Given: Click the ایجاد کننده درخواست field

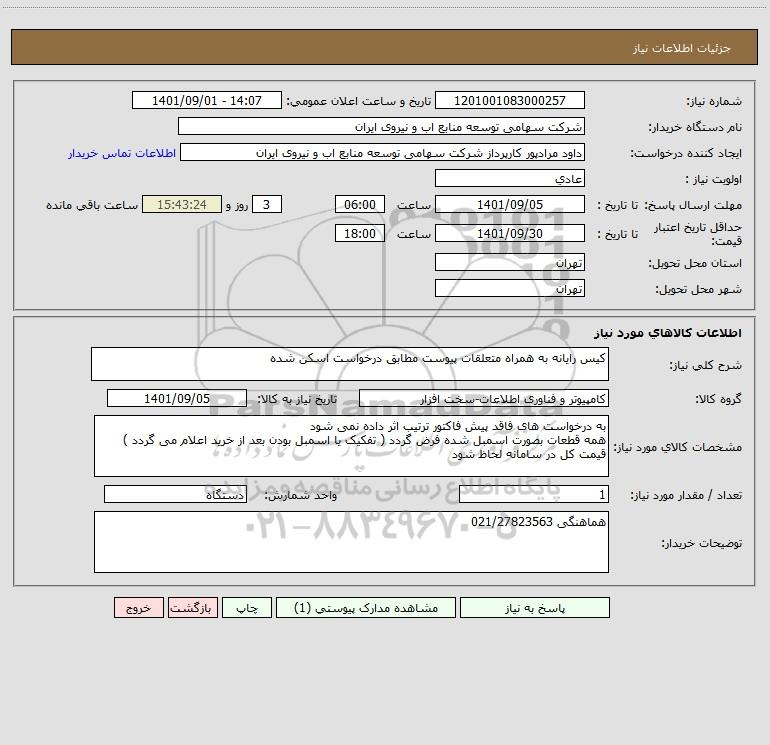Looking at the screenshot, I should click(383, 152).
